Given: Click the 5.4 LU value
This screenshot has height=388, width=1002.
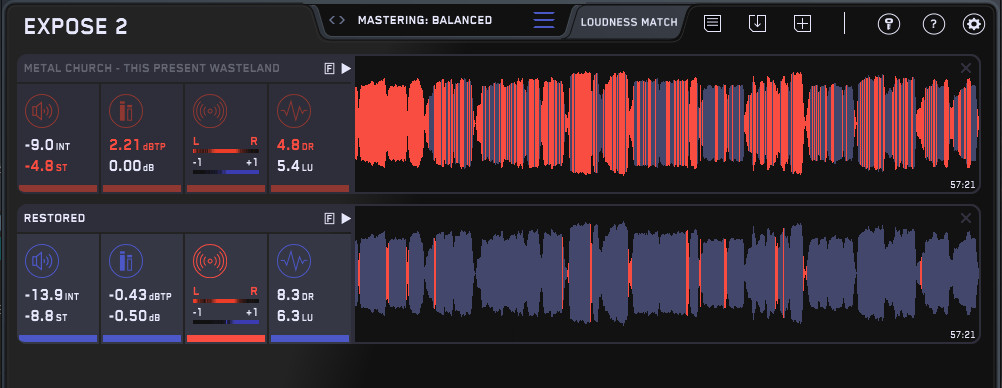Looking at the screenshot, I should click(295, 167).
